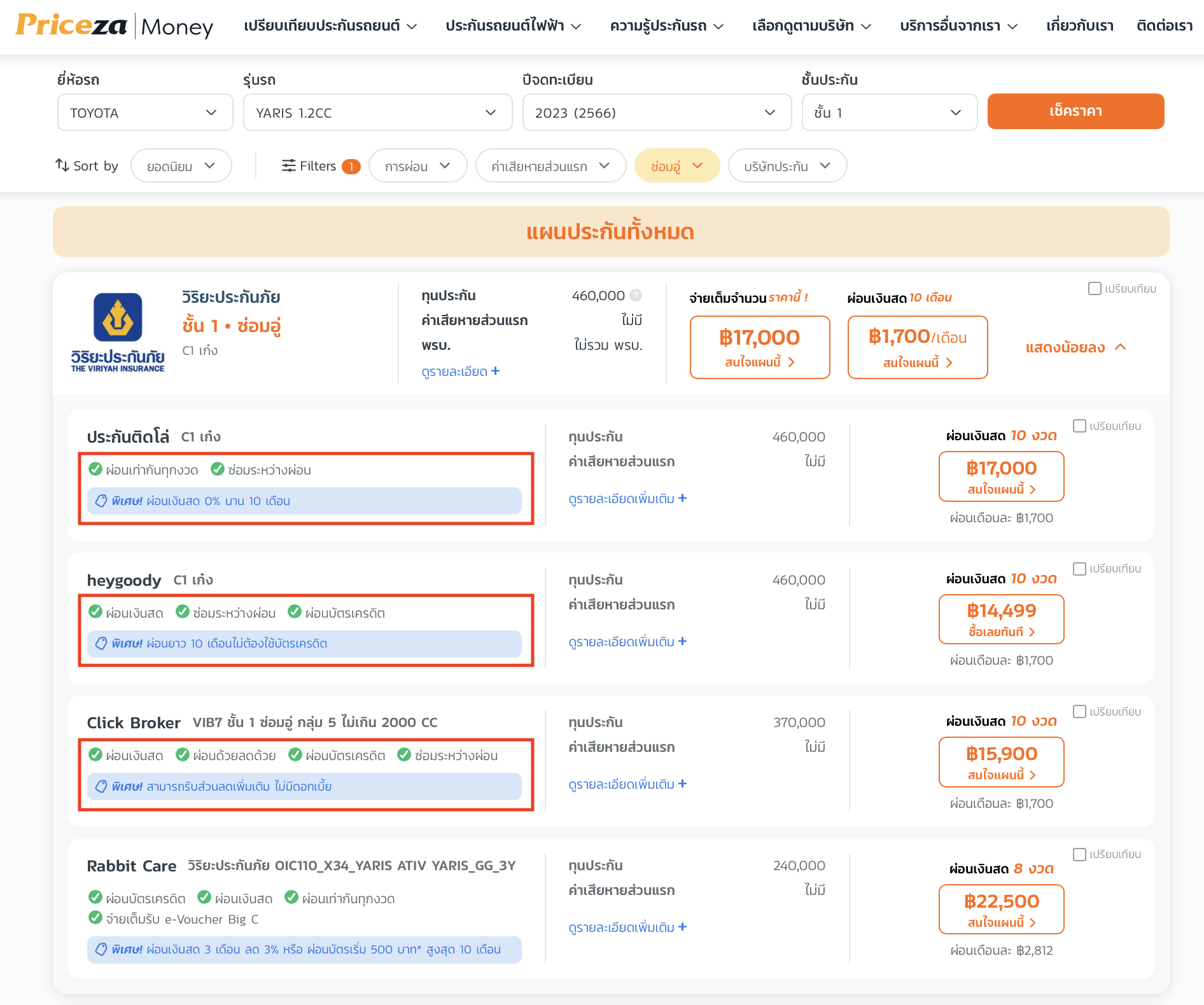This screenshot has height=1005, width=1204.
Task: Click the แผนประกันทั้งหมด banner
Action: click(611, 232)
